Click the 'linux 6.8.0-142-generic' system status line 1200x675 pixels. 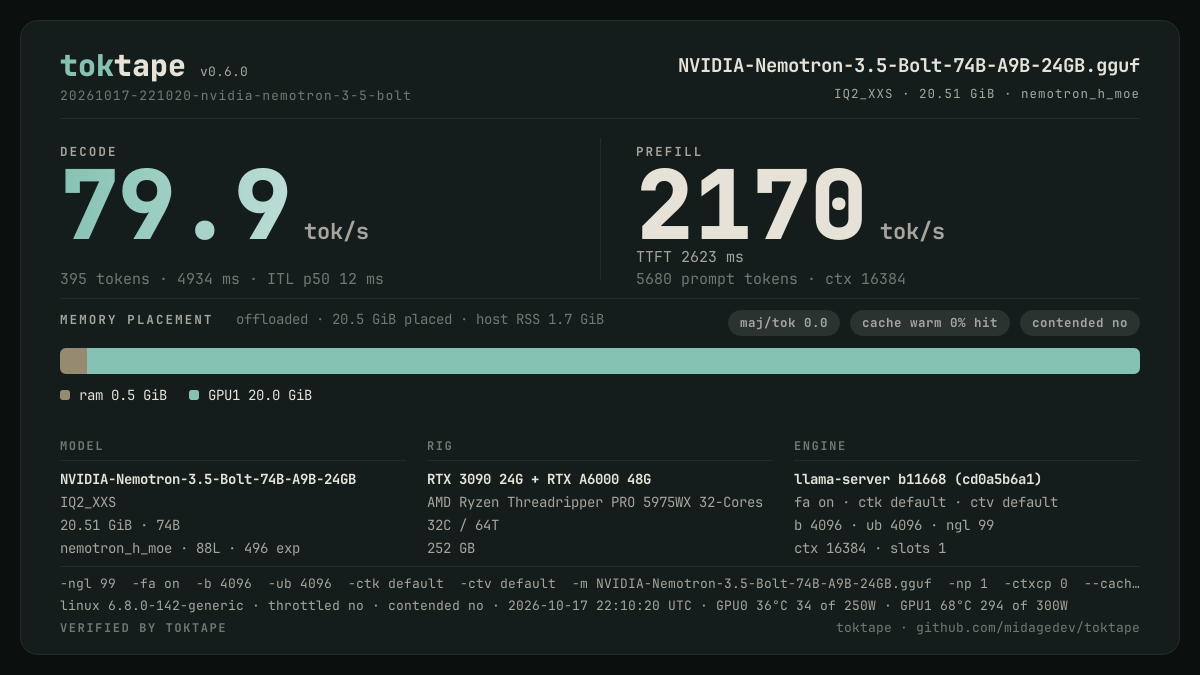(x=564, y=605)
